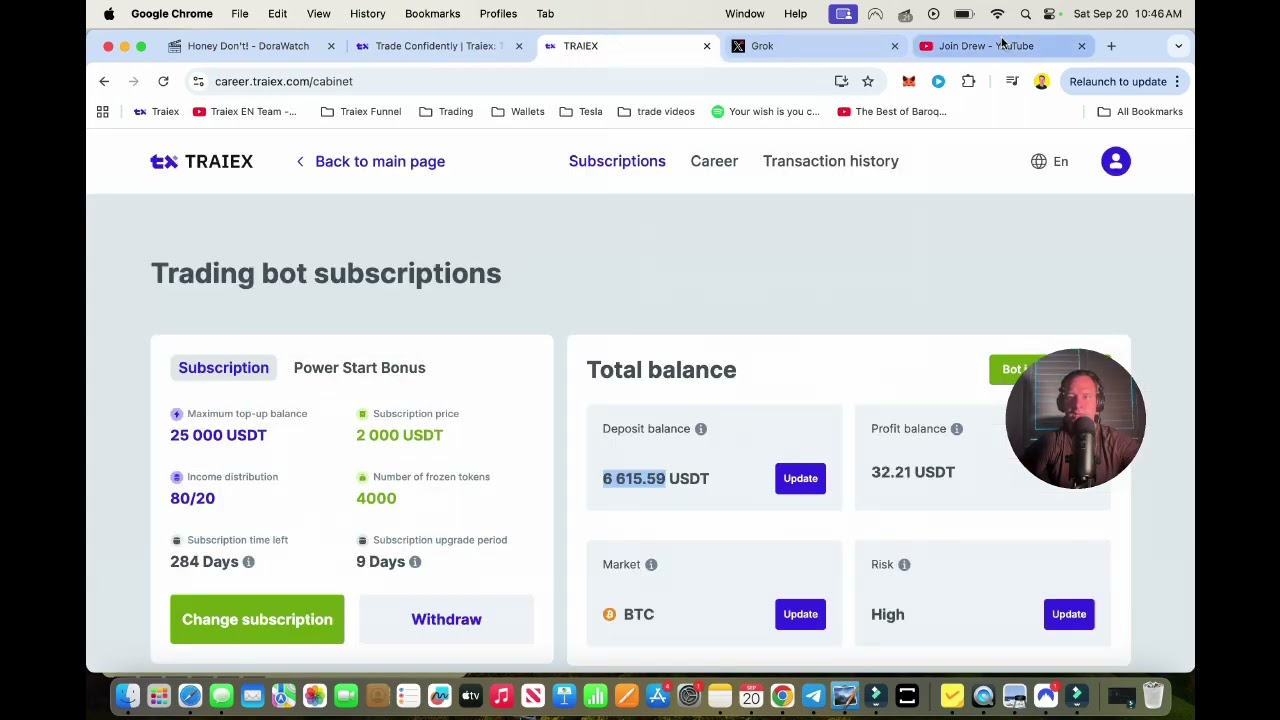Update the Risk setting
Viewport: 1280px width, 720px height.
1069,614
